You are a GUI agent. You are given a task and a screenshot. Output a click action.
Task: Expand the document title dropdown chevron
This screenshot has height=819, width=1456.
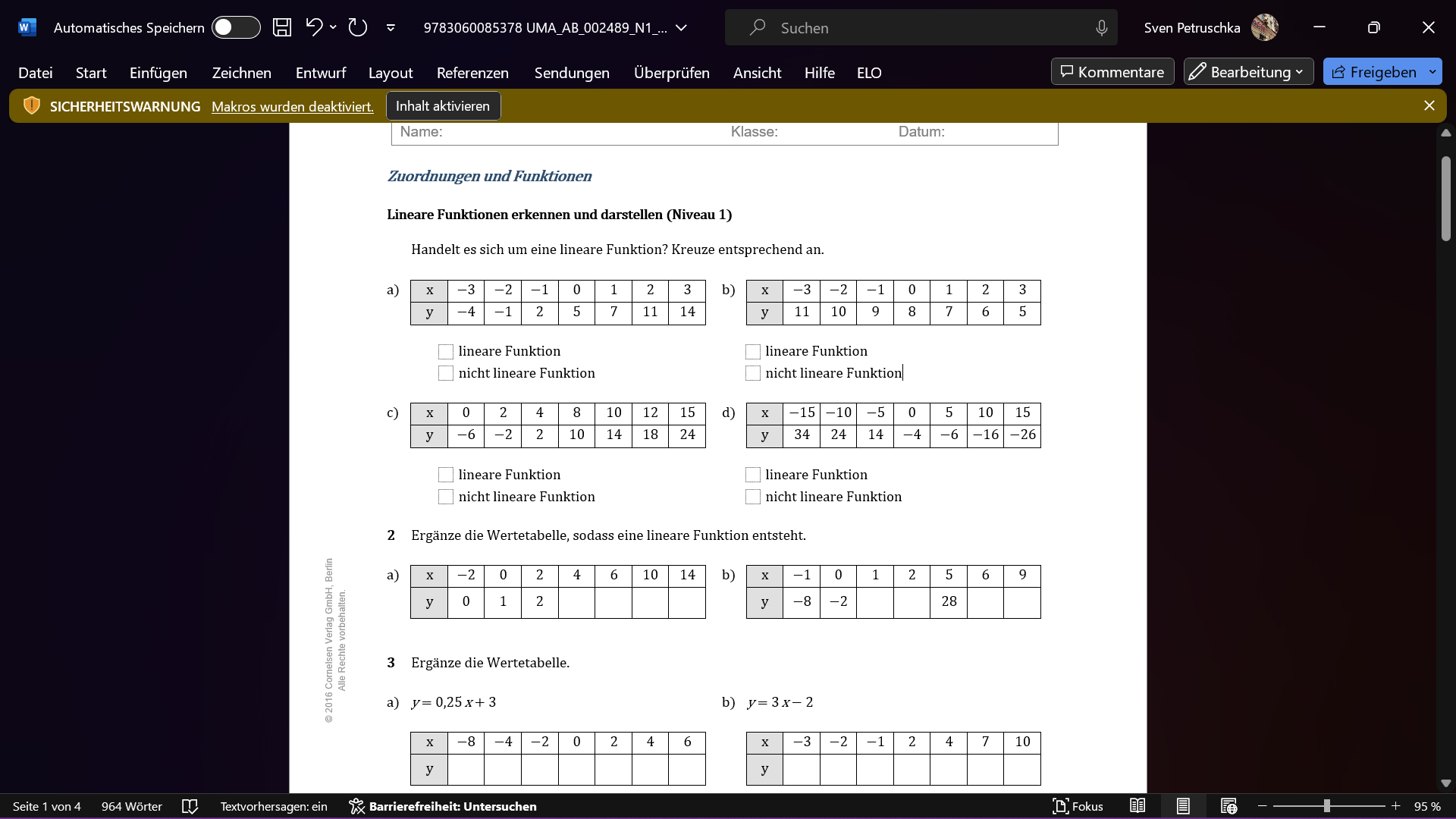(681, 28)
